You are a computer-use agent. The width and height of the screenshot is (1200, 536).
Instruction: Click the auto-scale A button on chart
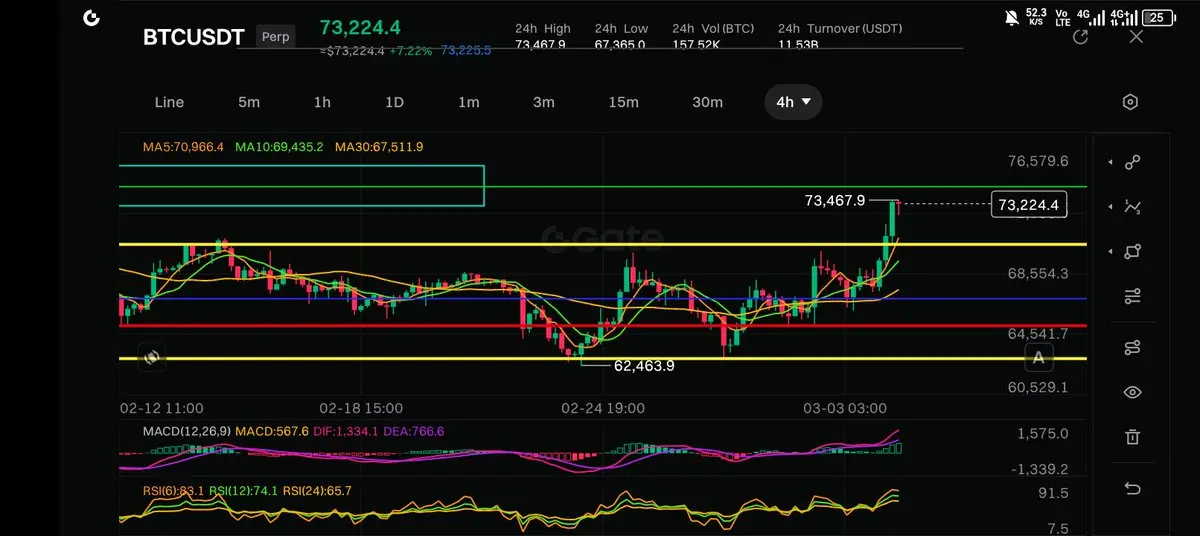1039,358
